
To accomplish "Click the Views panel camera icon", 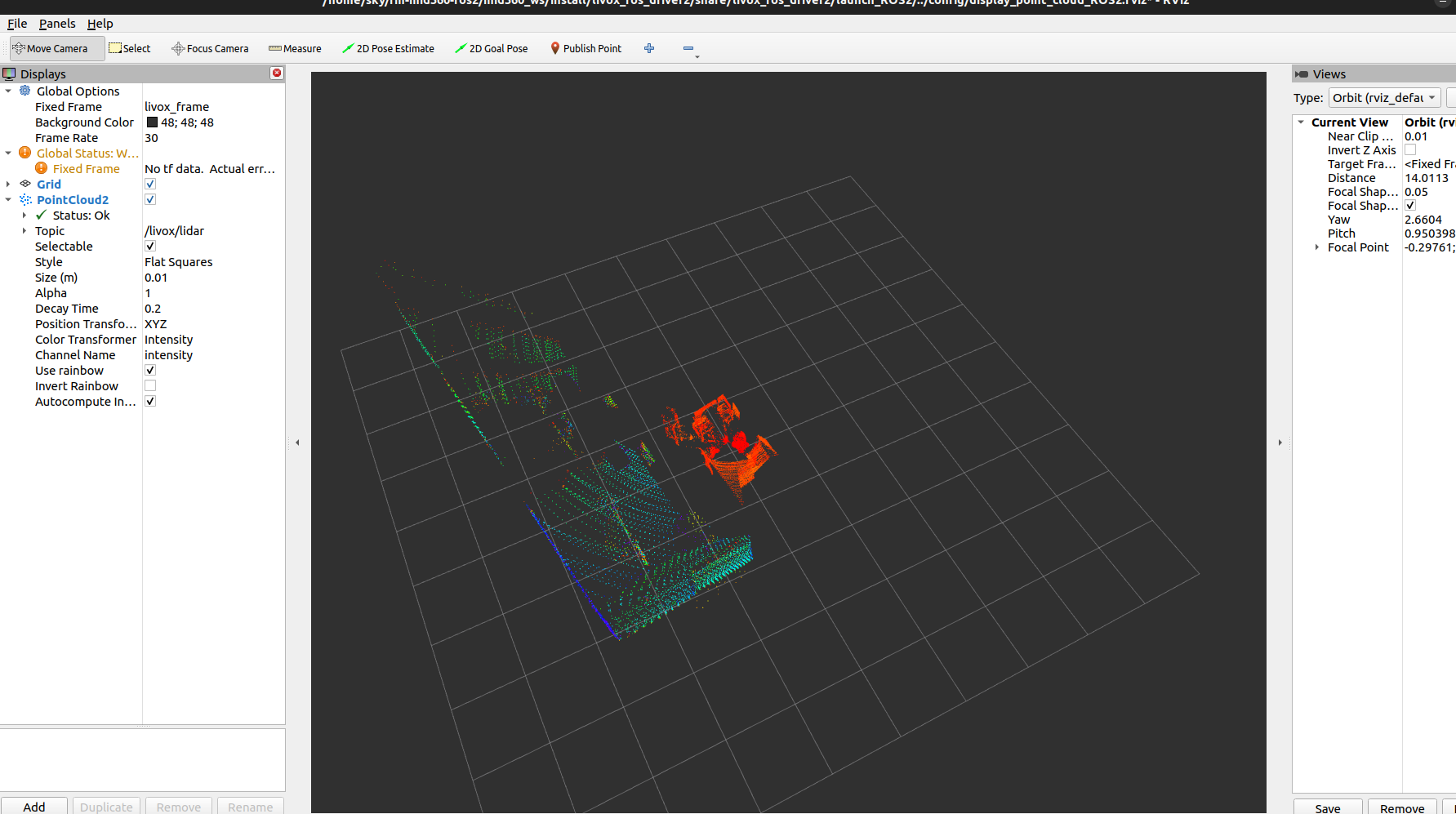I will click(1302, 74).
